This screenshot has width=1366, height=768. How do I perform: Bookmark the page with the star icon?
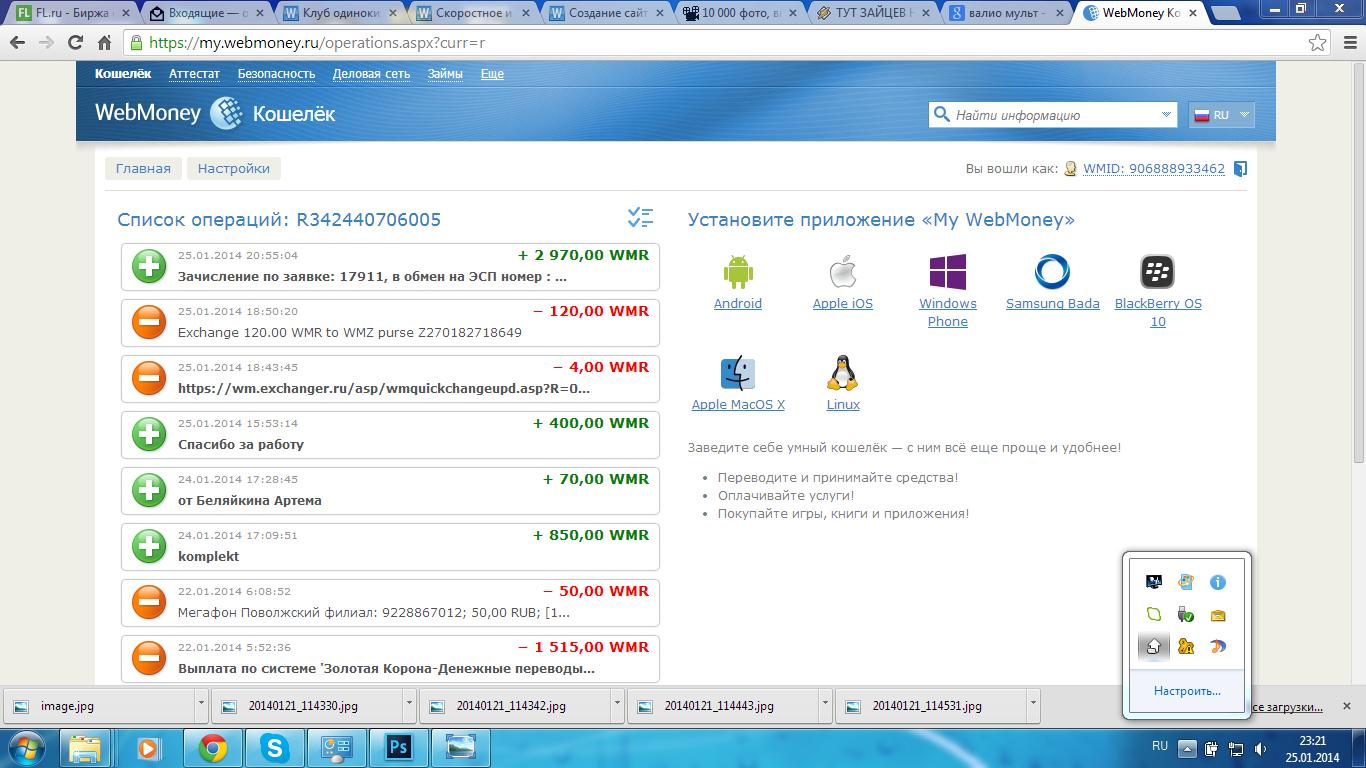[1318, 43]
